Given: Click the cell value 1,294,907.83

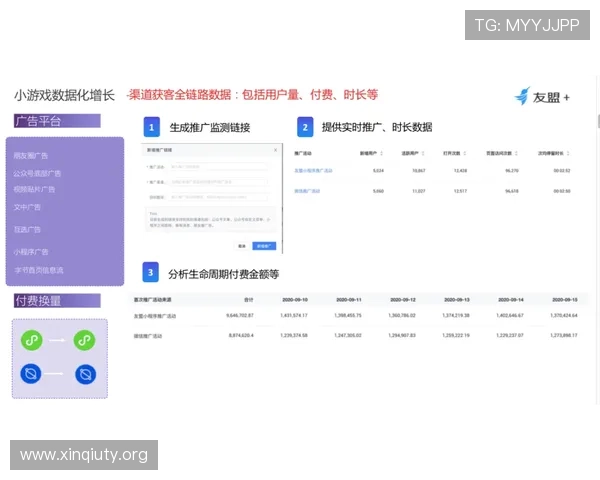Looking at the screenshot, I should coord(402,335).
